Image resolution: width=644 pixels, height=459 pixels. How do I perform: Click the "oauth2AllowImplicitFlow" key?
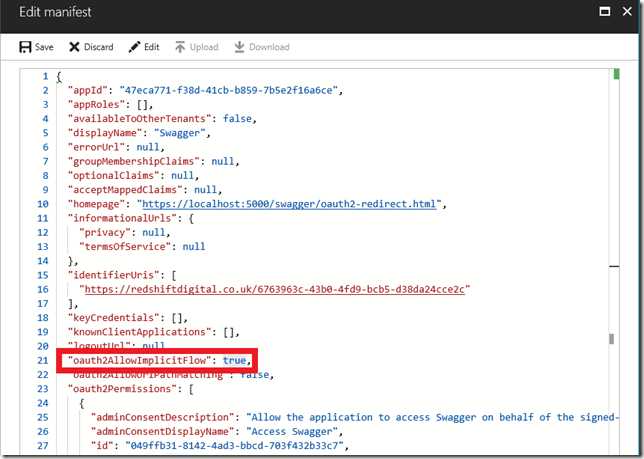coord(139,360)
